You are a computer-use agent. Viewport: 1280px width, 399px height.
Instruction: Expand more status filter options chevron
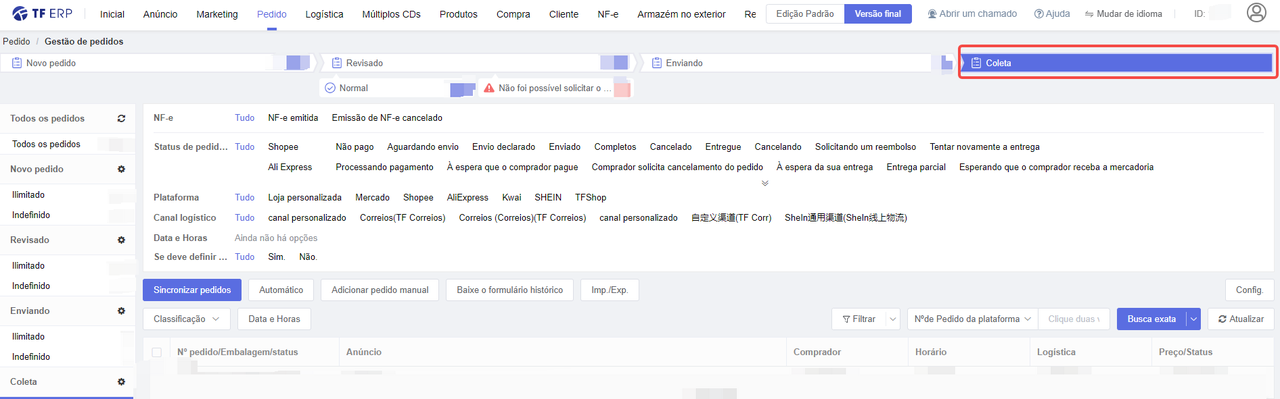tap(765, 183)
